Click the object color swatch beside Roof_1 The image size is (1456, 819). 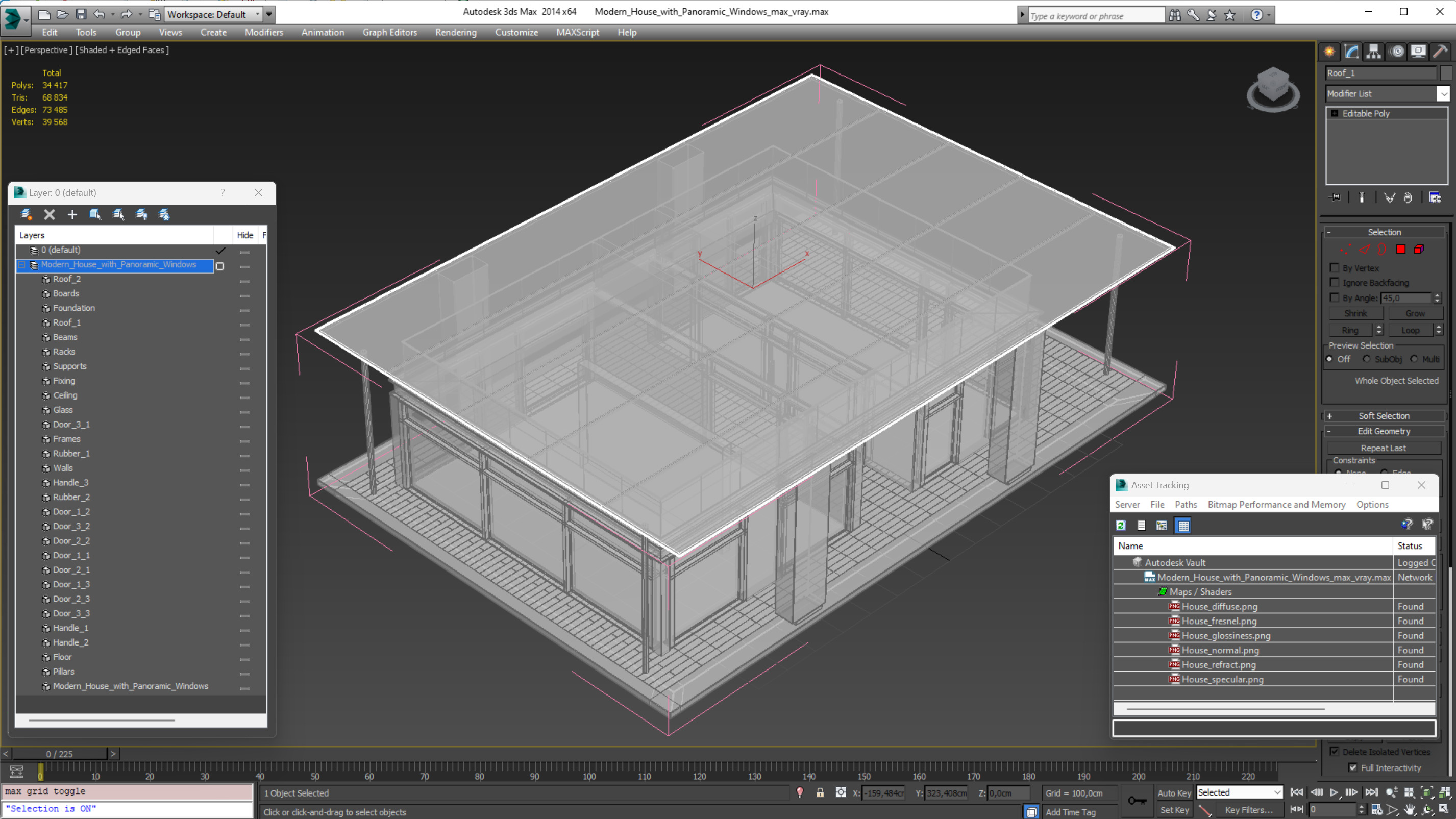click(1446, 73)
